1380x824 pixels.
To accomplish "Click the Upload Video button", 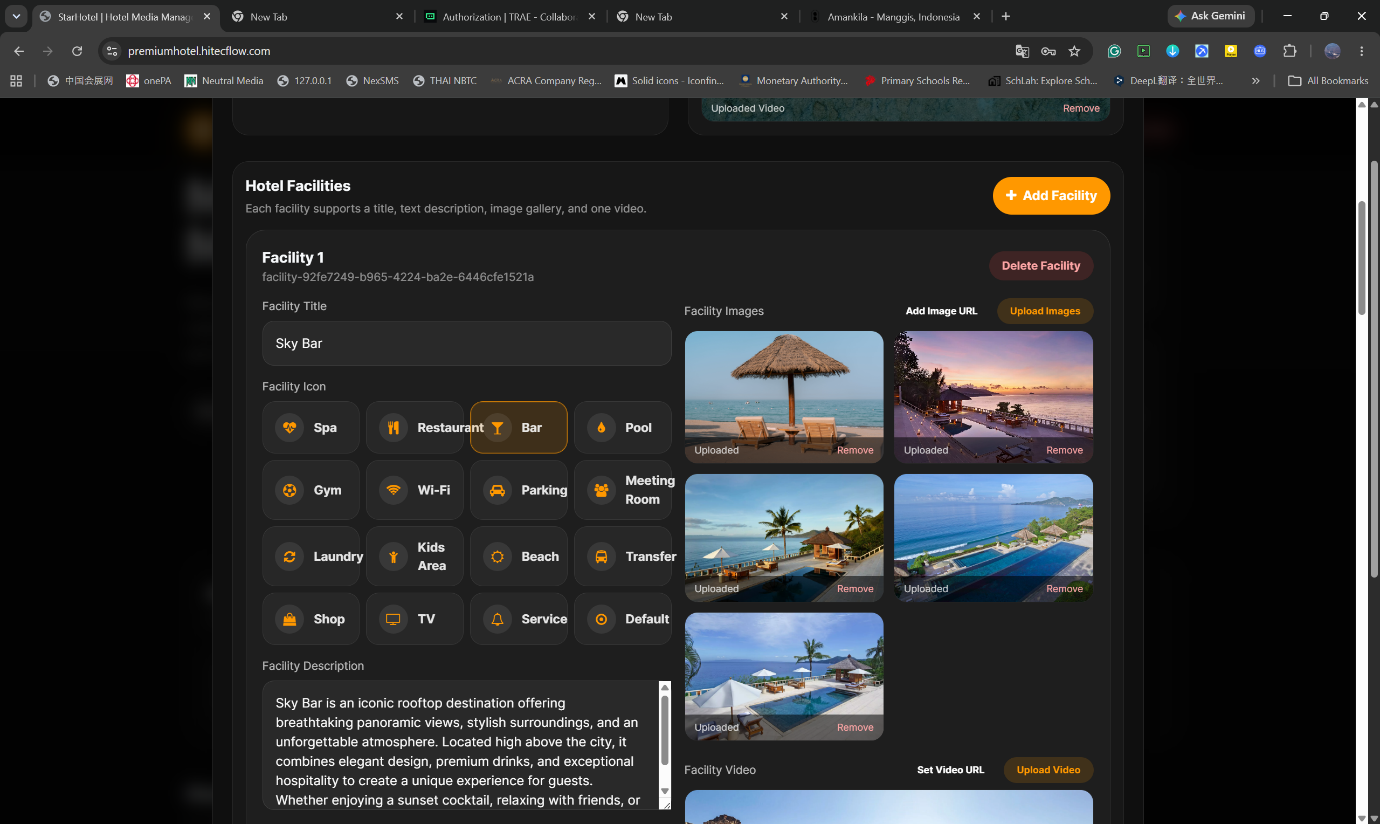I will tap(1048, 770).
